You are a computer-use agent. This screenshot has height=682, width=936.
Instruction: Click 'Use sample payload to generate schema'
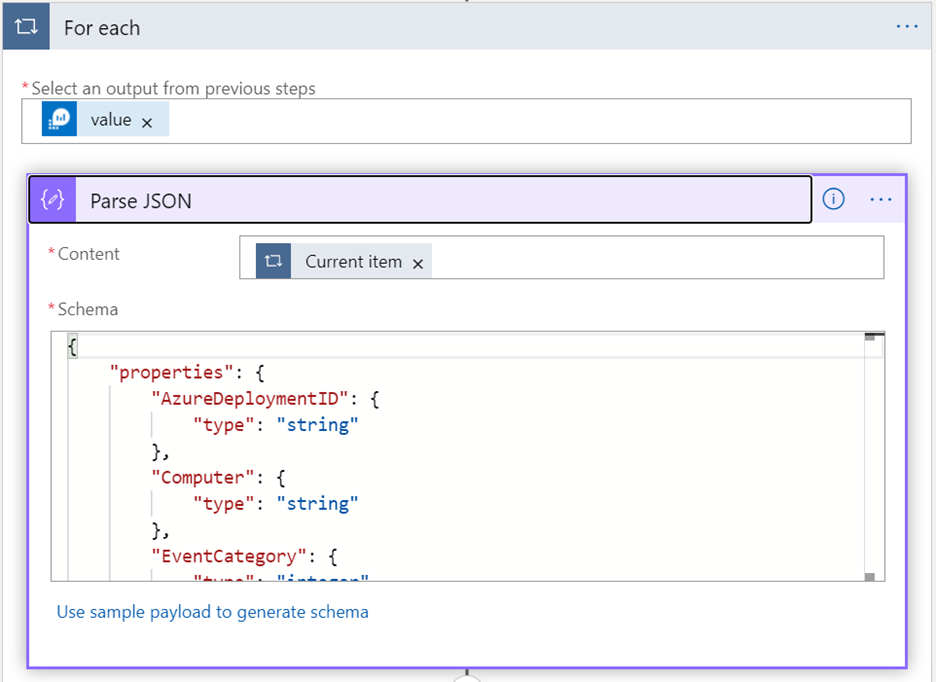[x=212, y=611]
